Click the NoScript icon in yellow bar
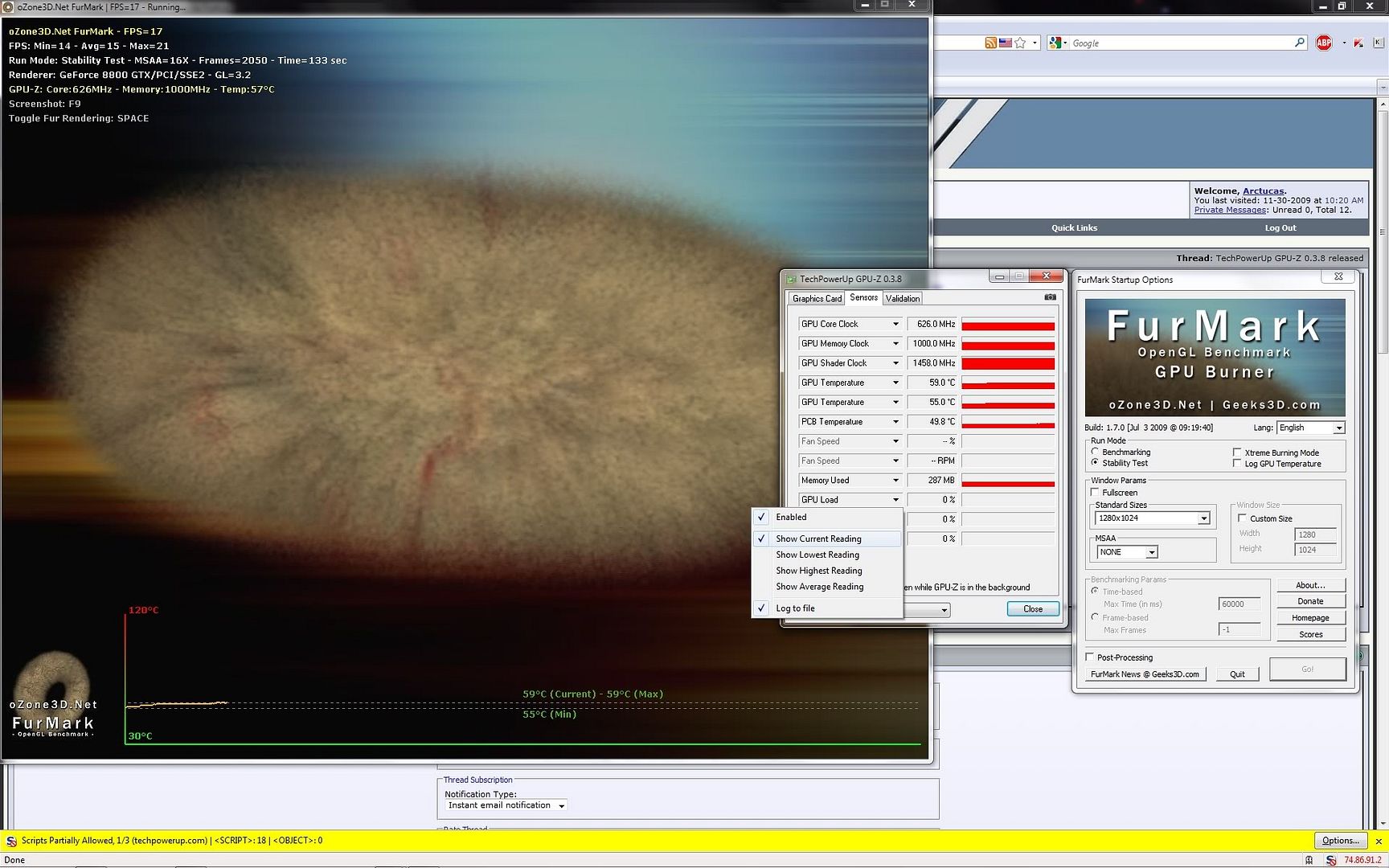Viewport: 1389px width, 868px height. (11, 841)
